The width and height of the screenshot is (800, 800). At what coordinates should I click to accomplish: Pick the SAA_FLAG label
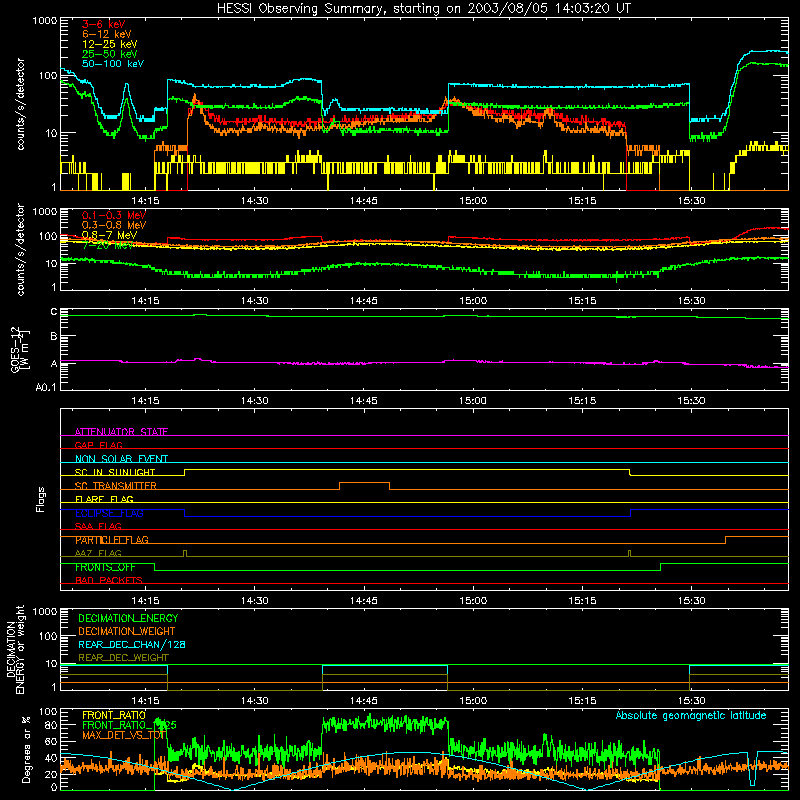98,526
